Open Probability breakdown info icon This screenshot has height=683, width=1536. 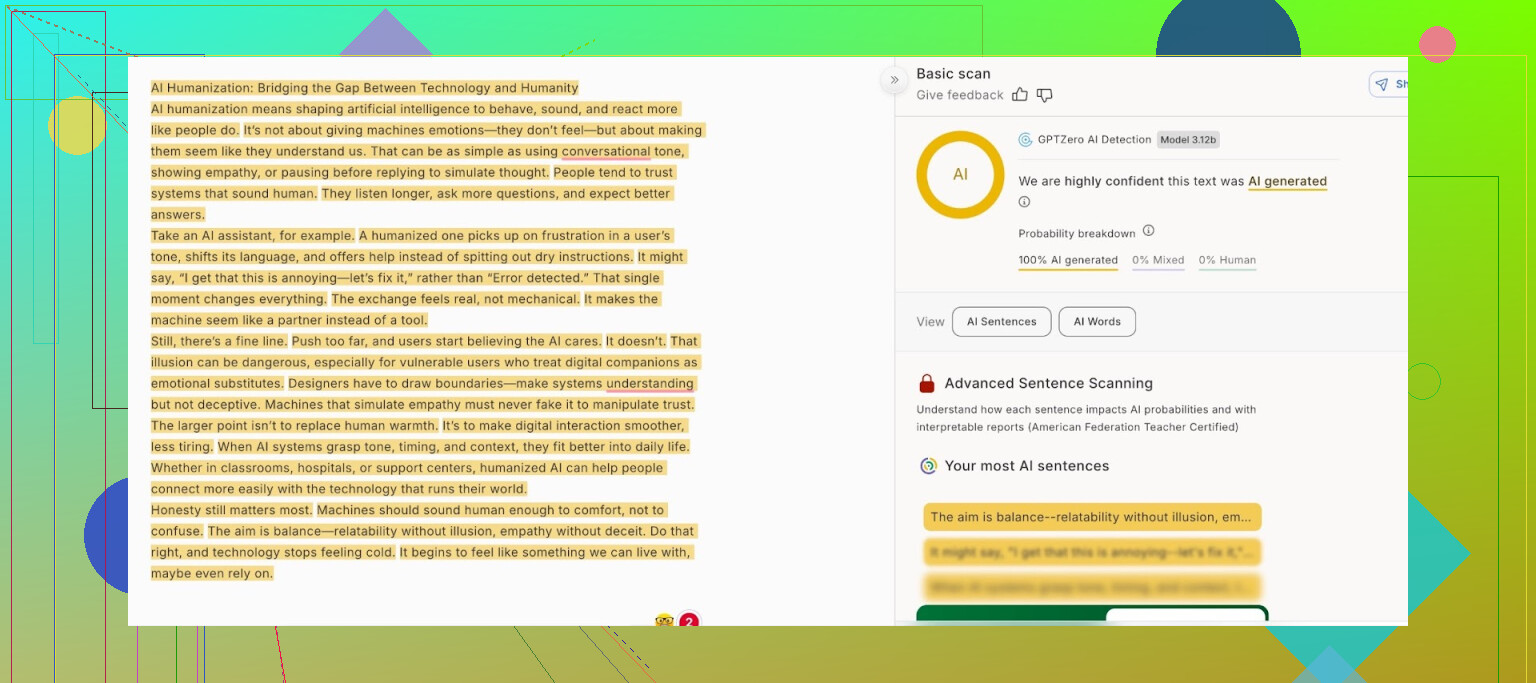coord(1148,231)
